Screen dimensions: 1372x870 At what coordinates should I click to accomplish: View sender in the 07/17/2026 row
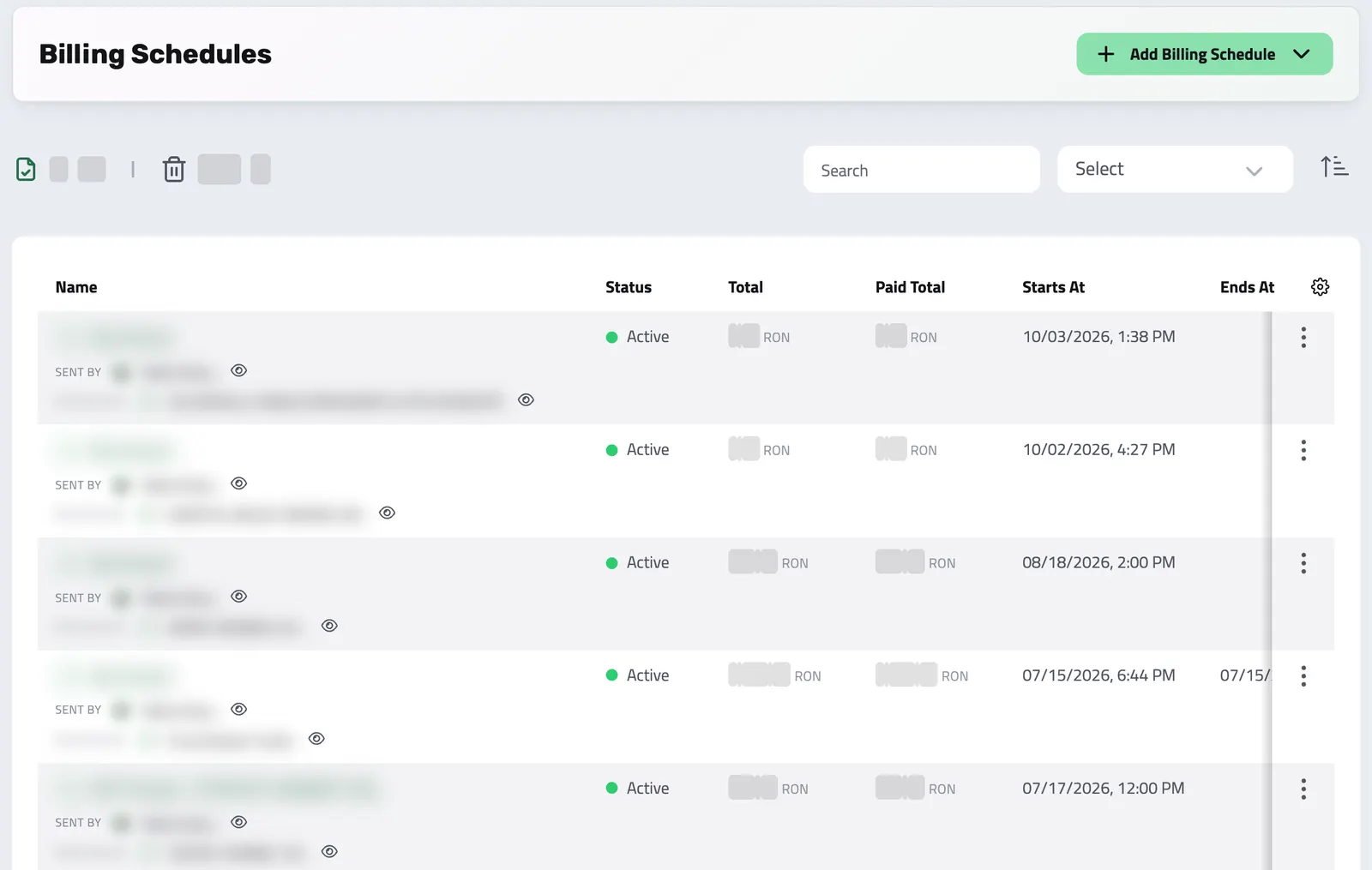[x=239, y=822]
